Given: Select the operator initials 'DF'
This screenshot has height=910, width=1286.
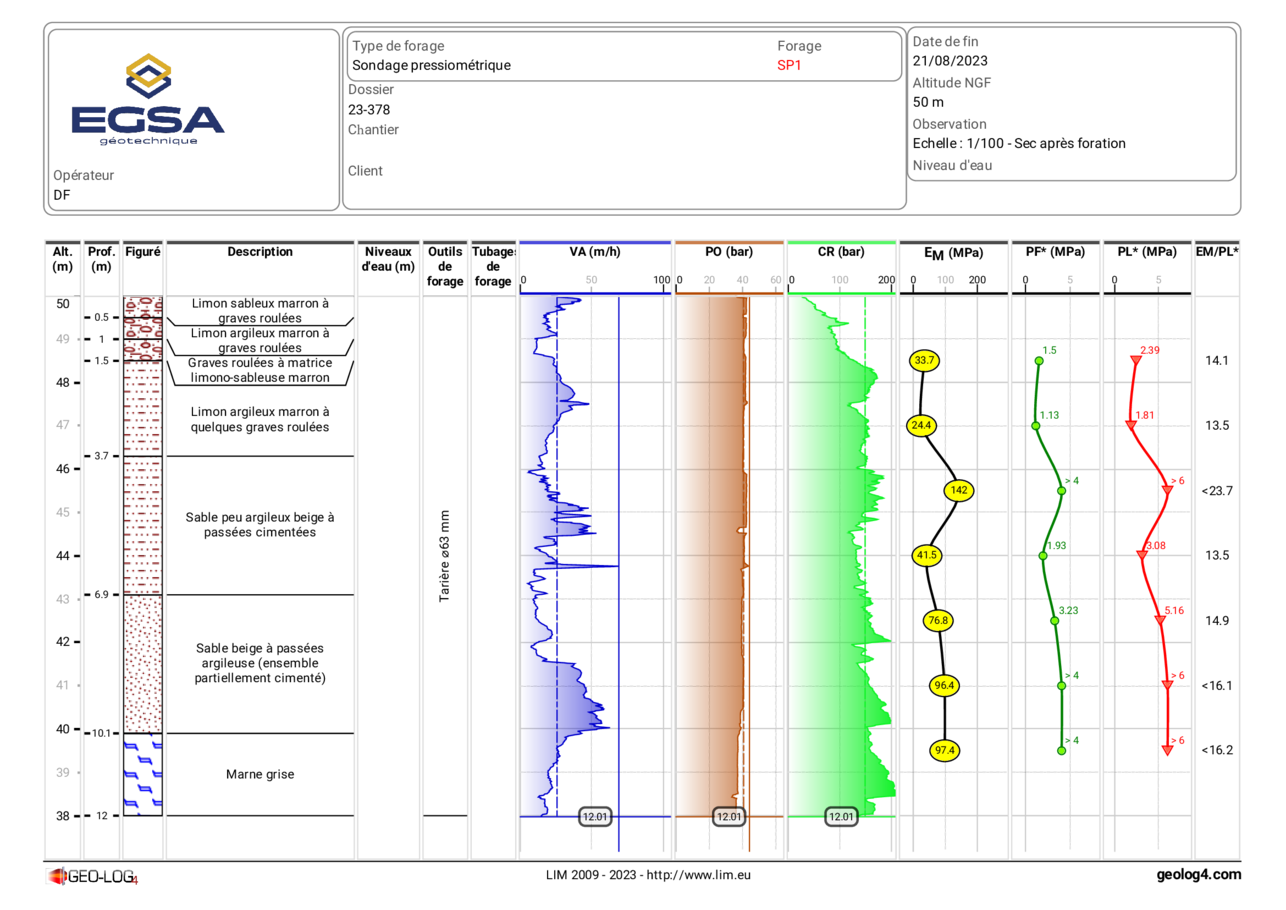Looking at the screenshot, I should pos(62,195).
